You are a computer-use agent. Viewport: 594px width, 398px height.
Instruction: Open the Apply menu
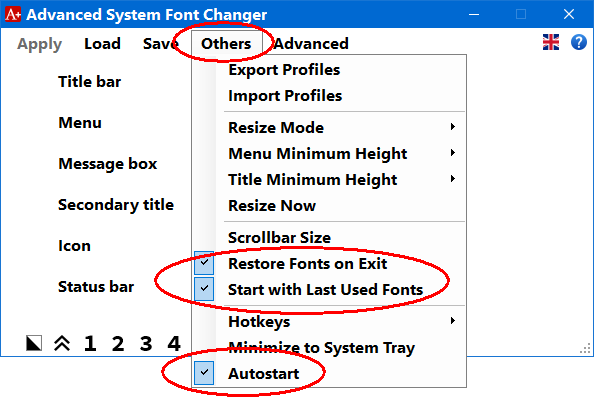click(x=39, y=44)
